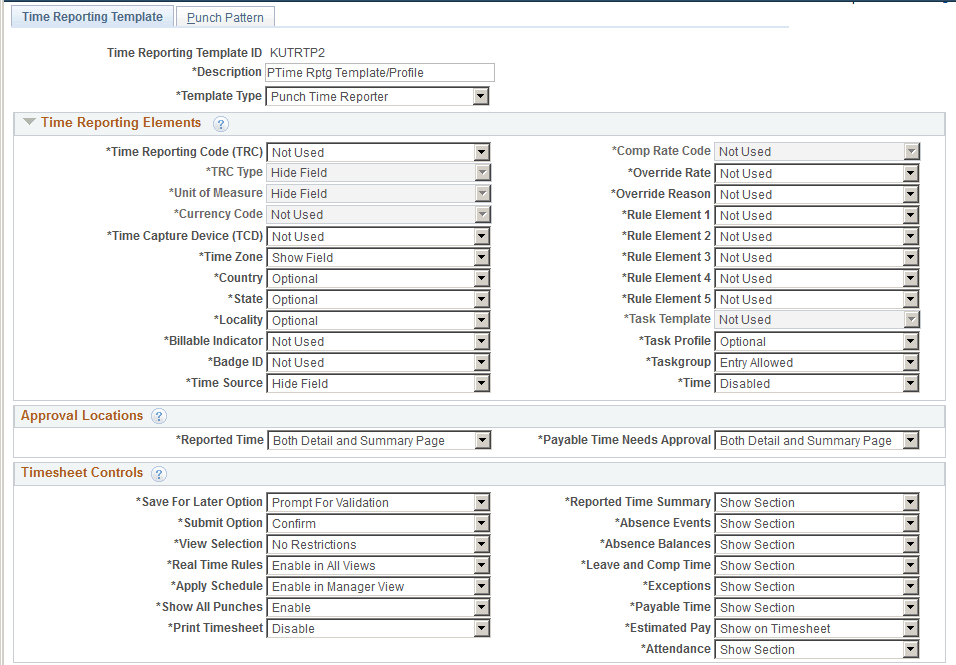Open help for Timesheet Controls section

pos(159,474)
